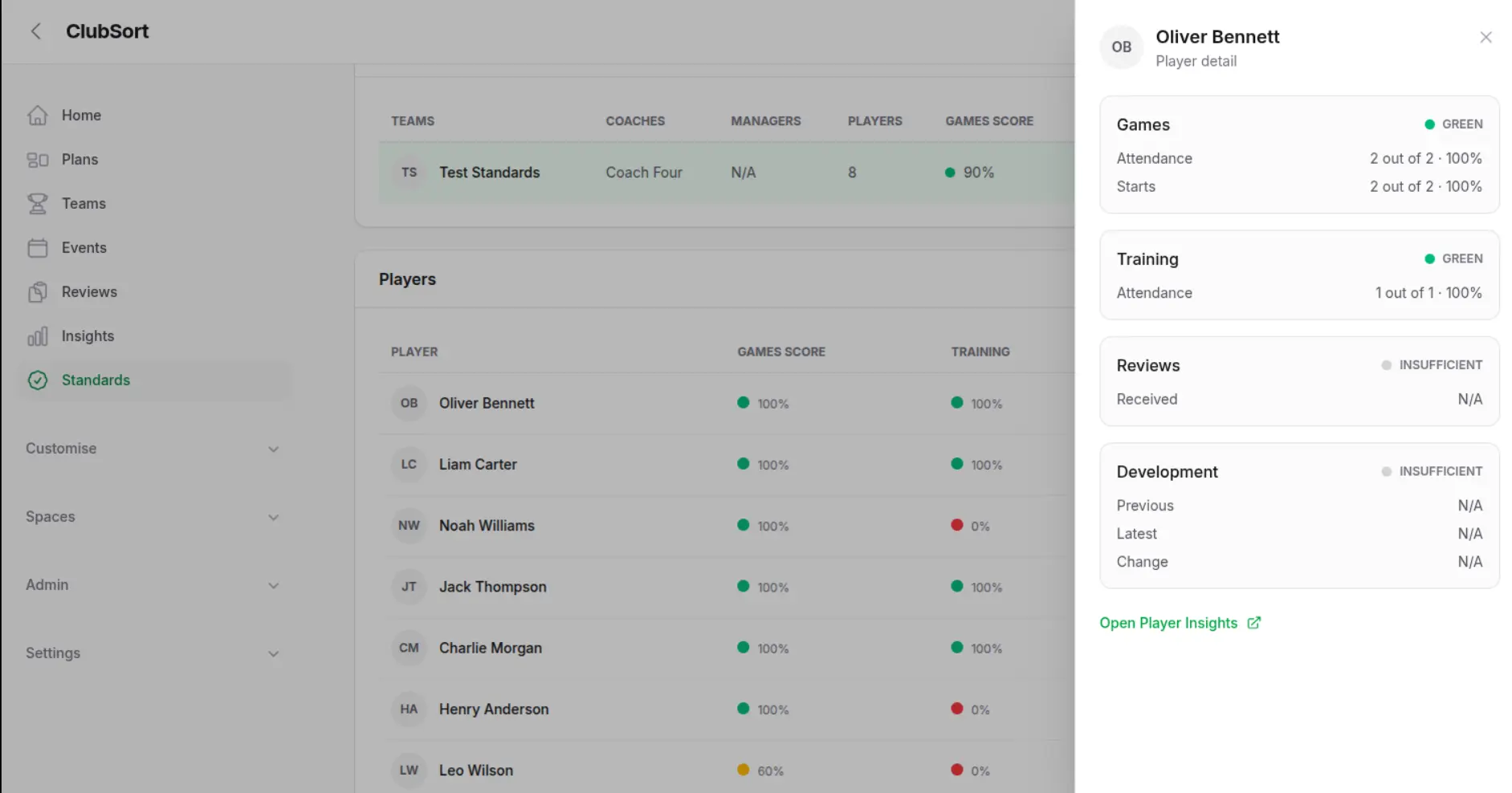
Task: Click Noah Williams' NW avatar
Action: tap(410, 526)
